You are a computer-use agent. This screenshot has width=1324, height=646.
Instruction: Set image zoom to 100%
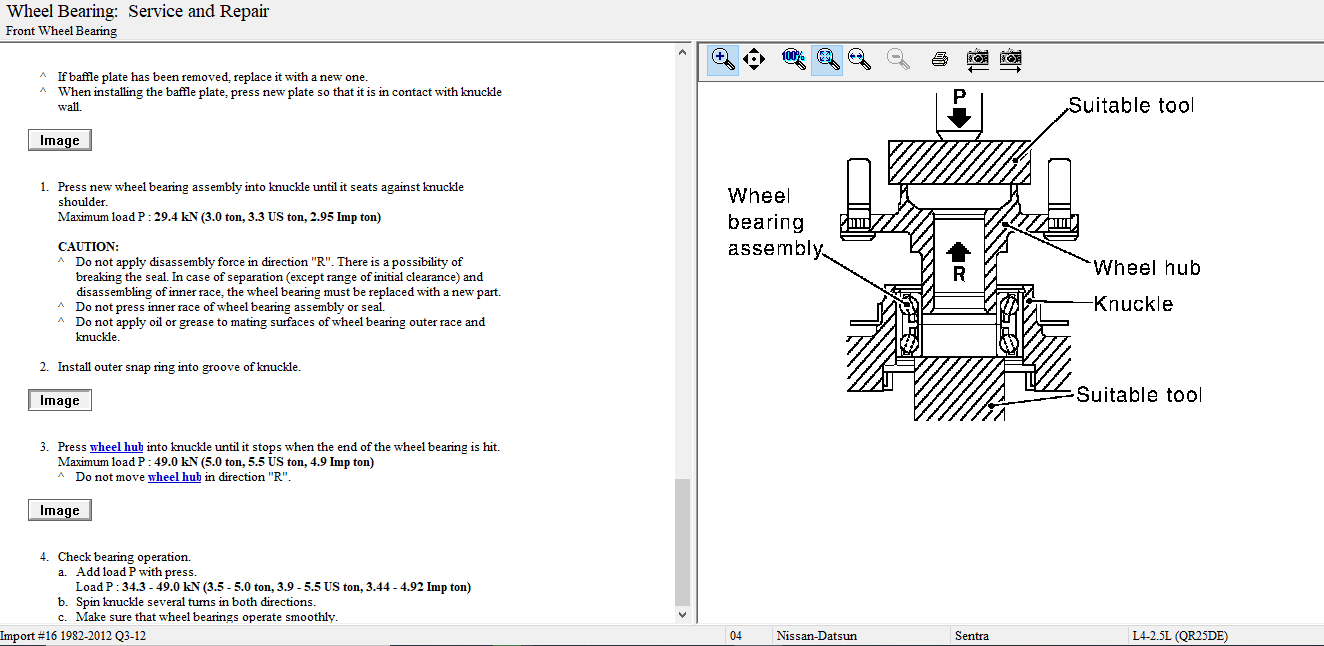pyautogui.click(x=793, y=59)
